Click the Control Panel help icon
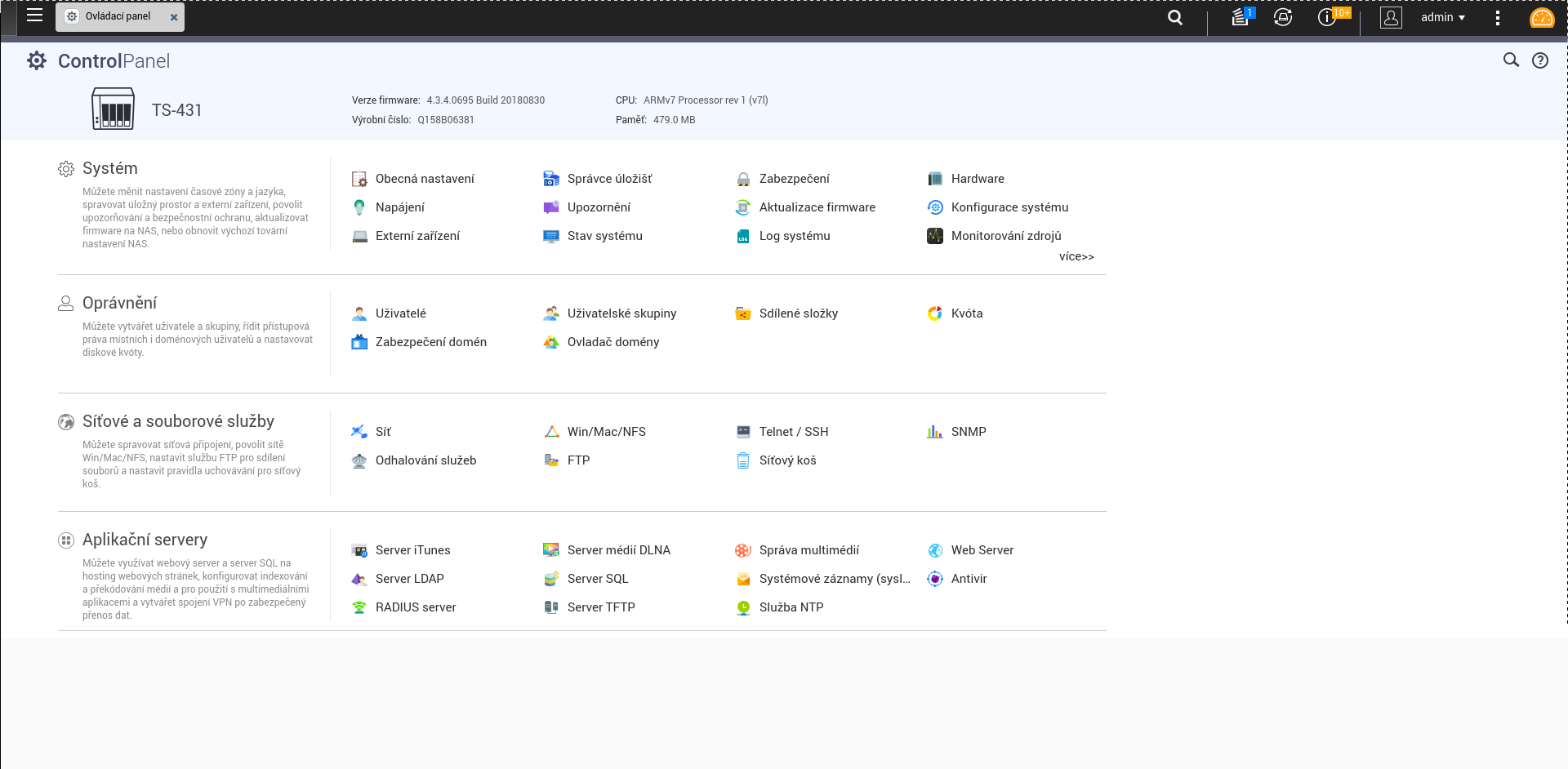The width and height of the screenshot is (1568, 769). 1539,60
